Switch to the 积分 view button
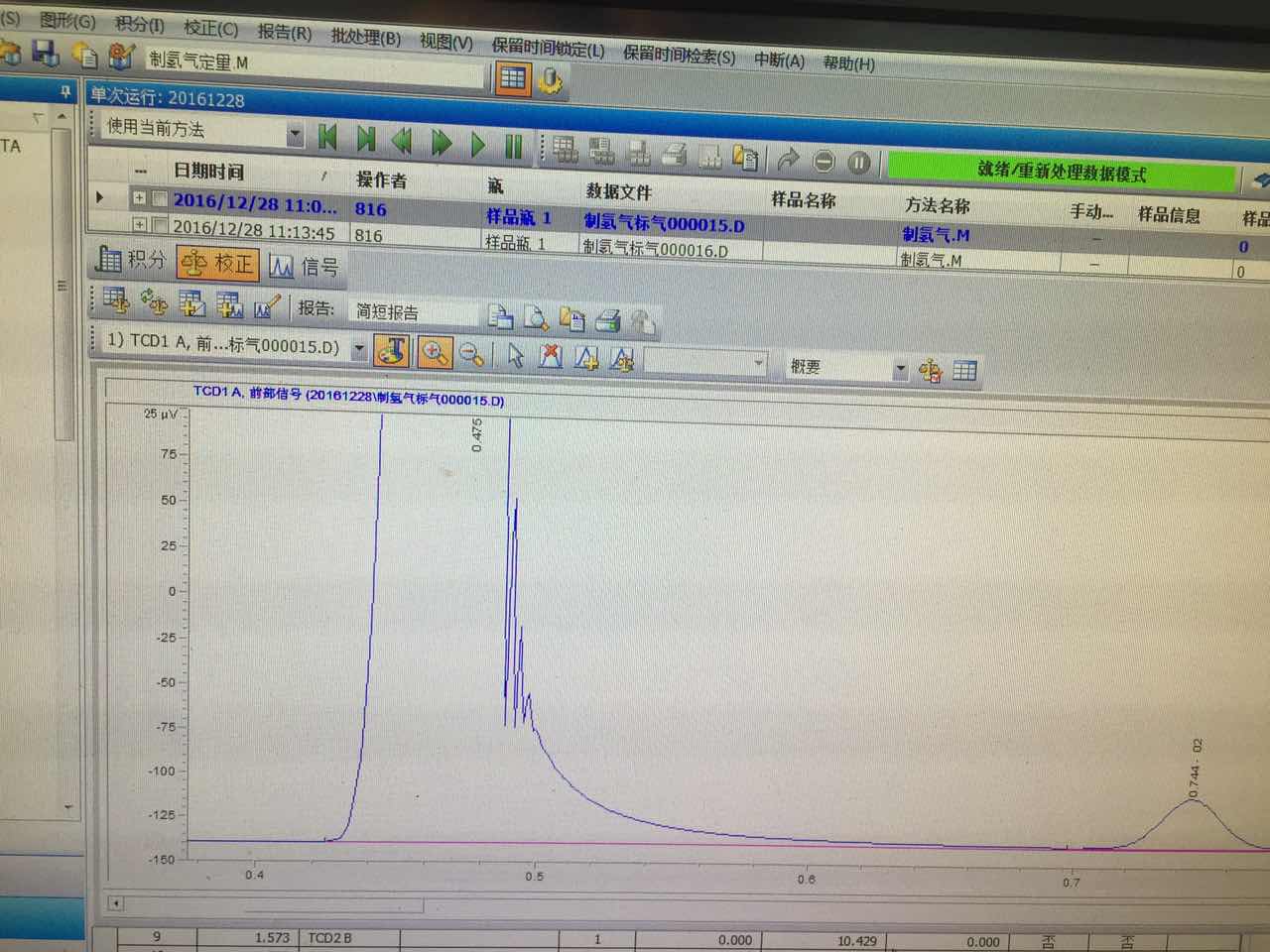The width and height of the screenshot is (1270, 952). [x=130, y=260]
